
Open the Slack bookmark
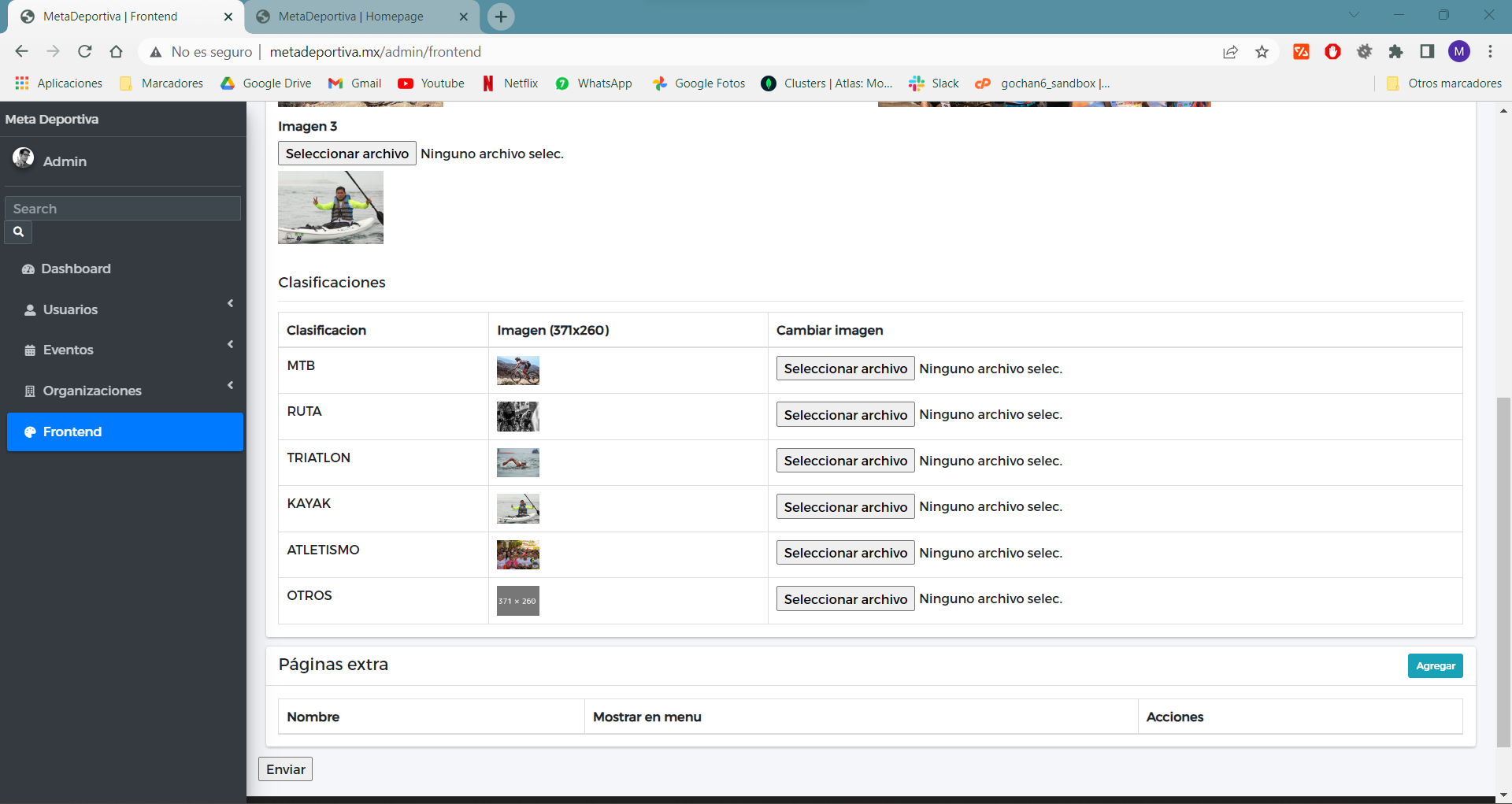click(934, 83)
